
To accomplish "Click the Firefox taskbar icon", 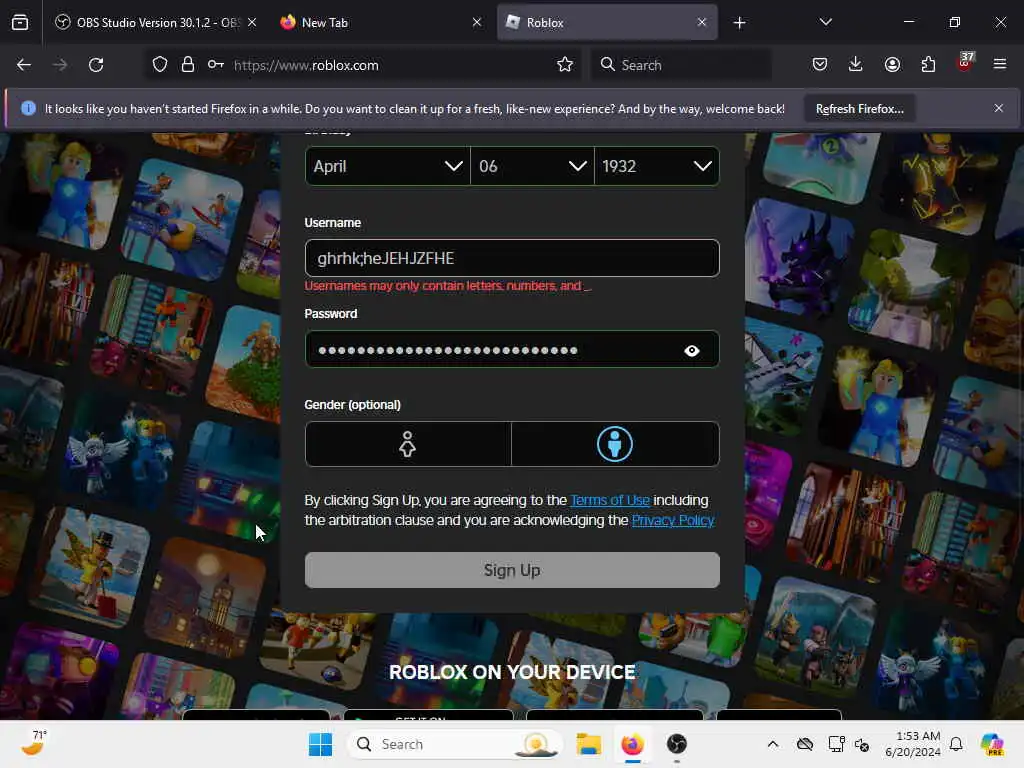I will 632,744.
